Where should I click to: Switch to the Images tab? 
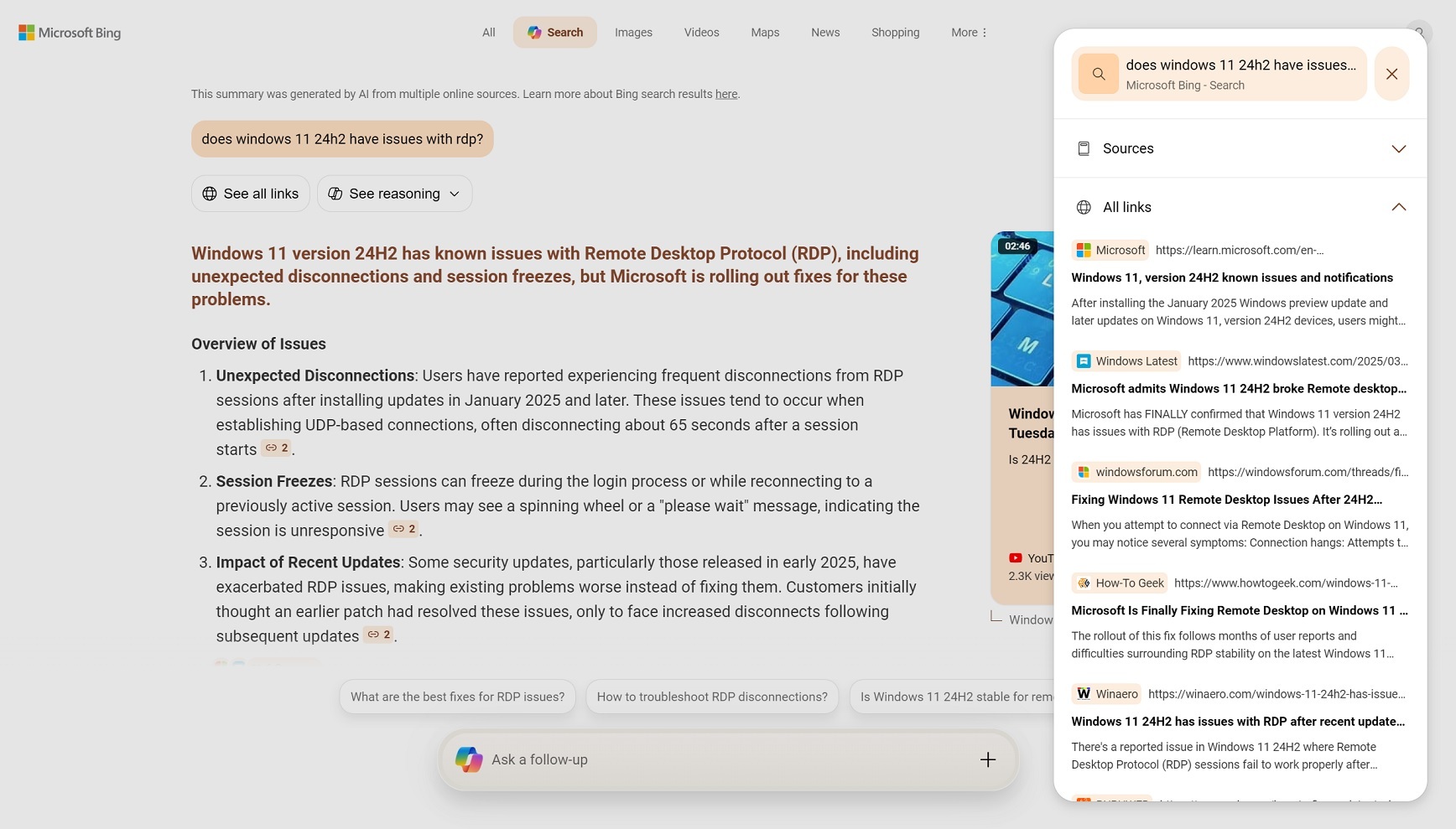click(x=632, y=32)
